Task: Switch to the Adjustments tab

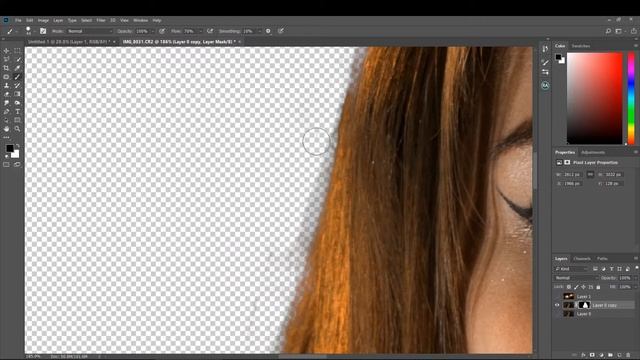Action: [x=593, y=152]
